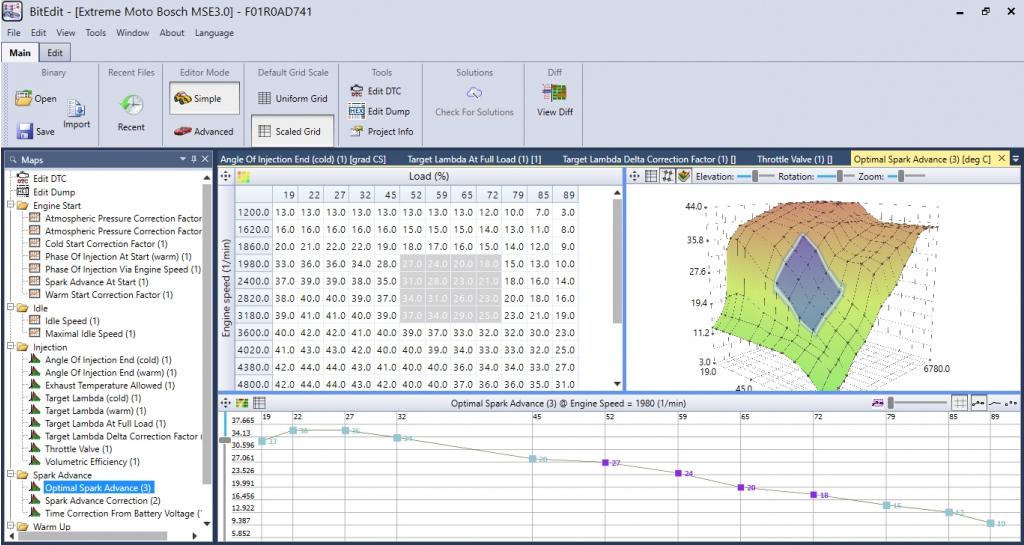1024x545 pixels.
Task: Click the purple point-size icon in graph toolbar
Action: [x=878, y=403]
